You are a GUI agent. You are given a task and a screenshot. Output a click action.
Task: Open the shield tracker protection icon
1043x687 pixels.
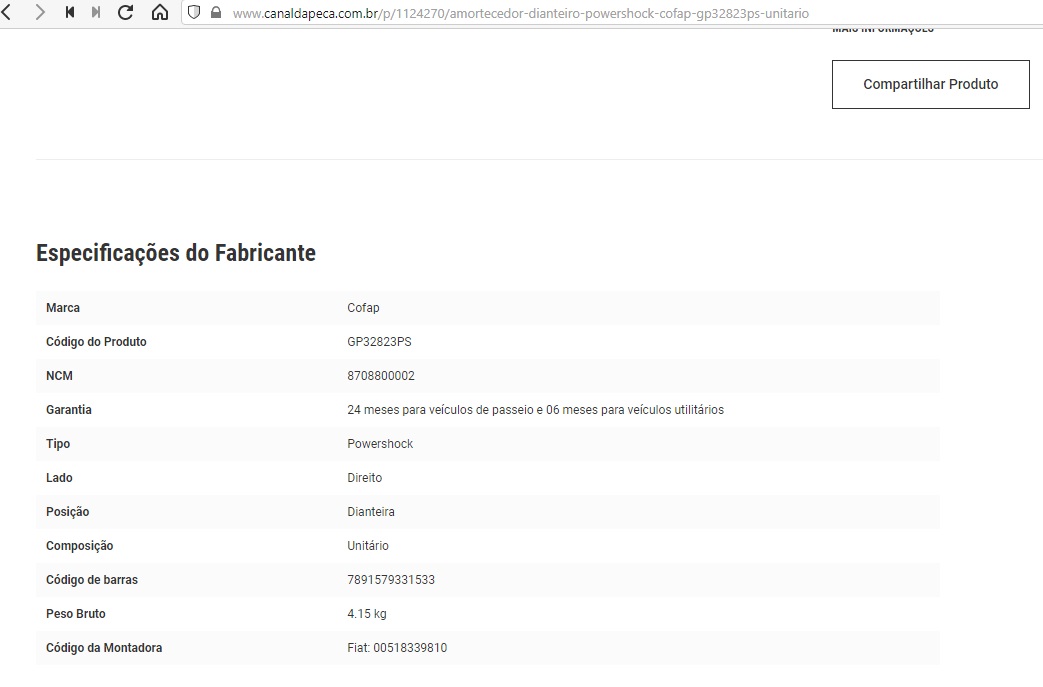point(194,13)
